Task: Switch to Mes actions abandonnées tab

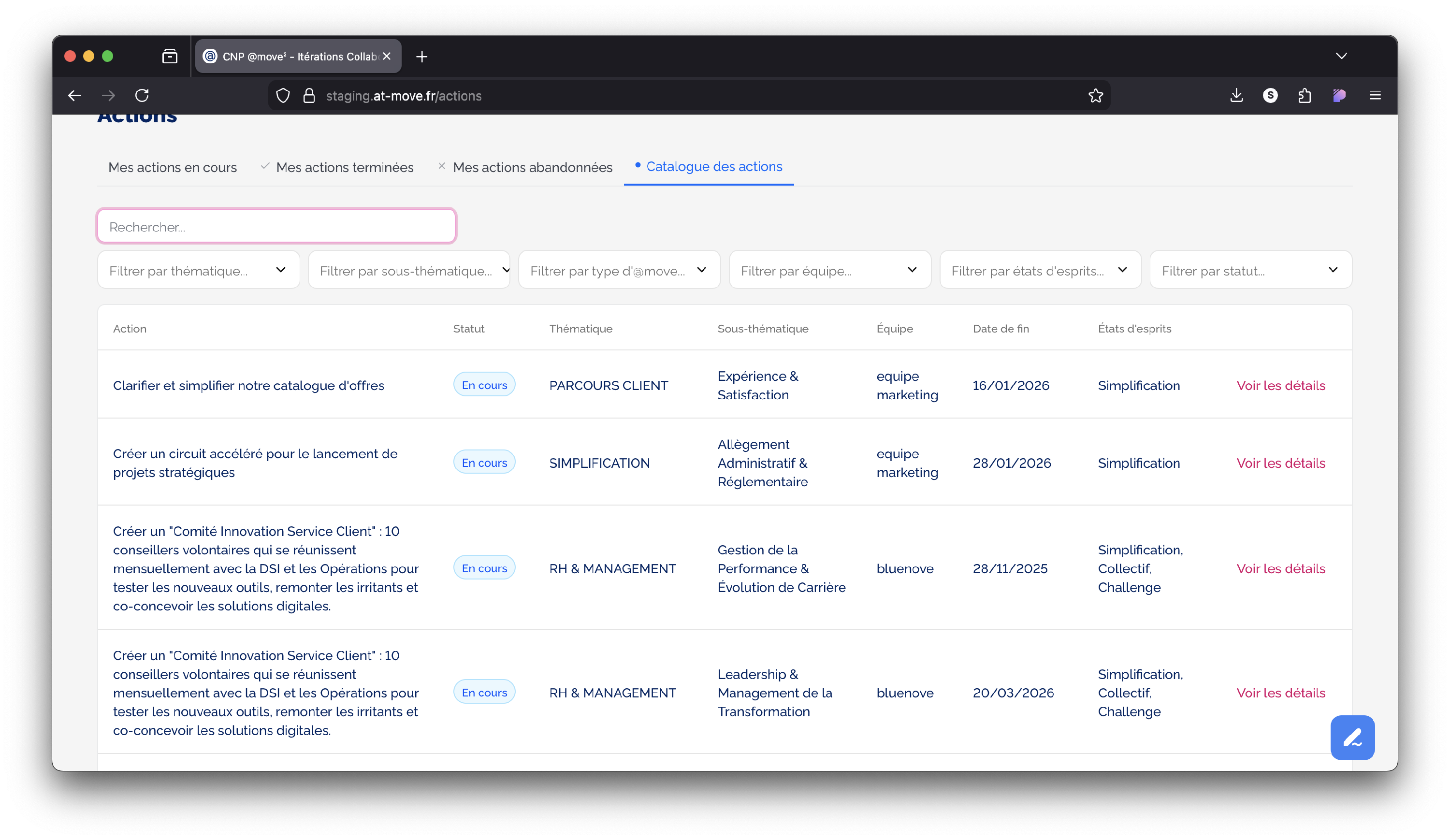Action: coord(532,167)
